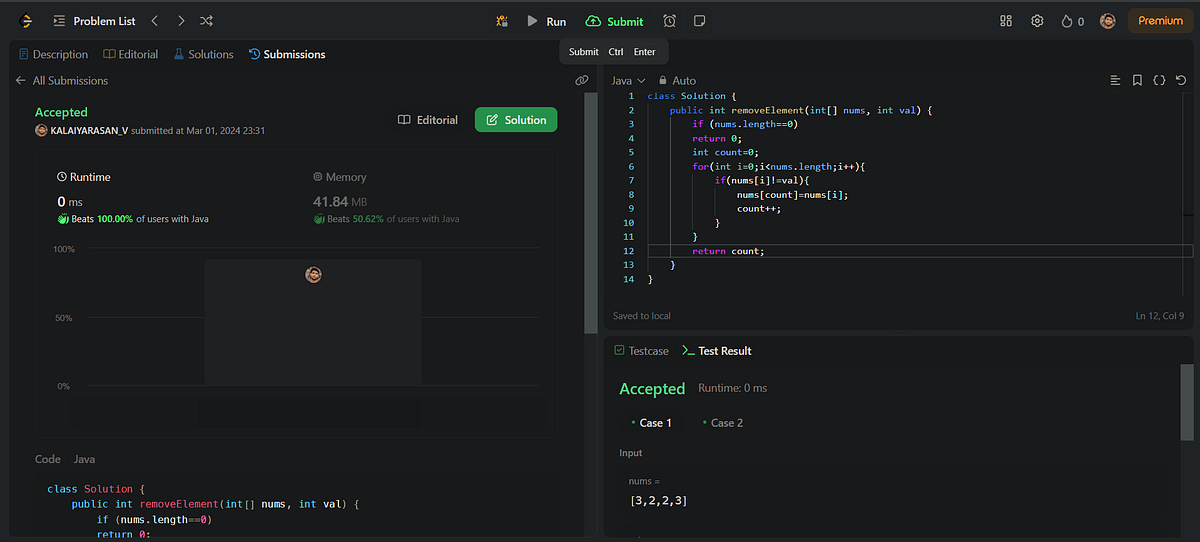Click the test result panel scrollbar
The width and height of the screenshot is (1200, 542).
[1187, 402]
